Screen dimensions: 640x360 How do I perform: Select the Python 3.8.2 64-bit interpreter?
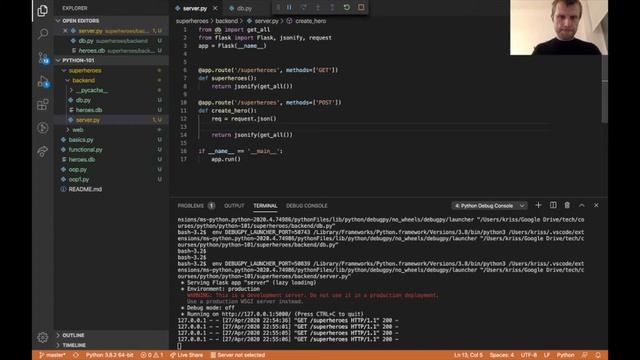tap(109, 355)
